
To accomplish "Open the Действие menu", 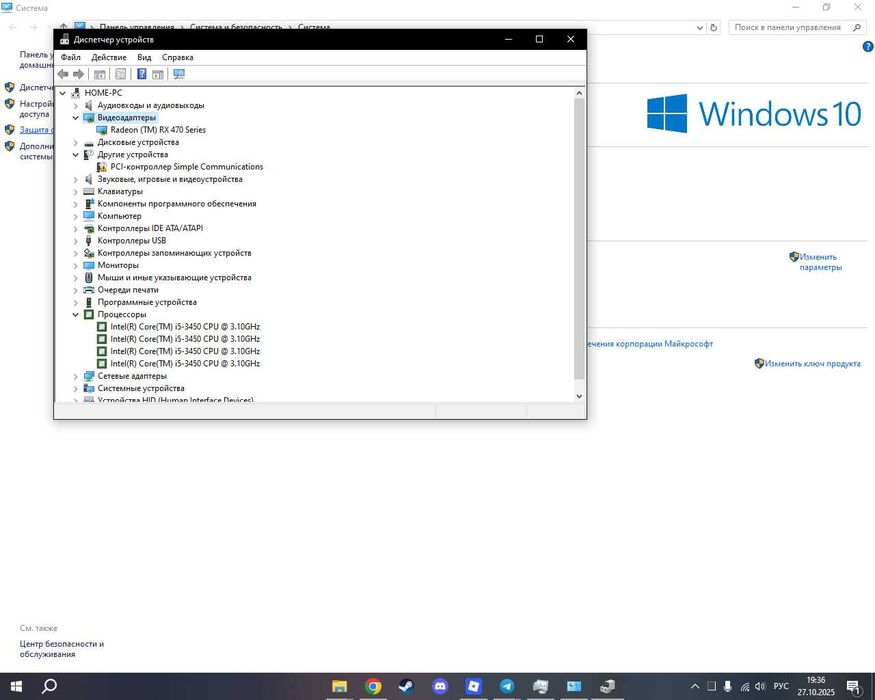I will 109,57.
